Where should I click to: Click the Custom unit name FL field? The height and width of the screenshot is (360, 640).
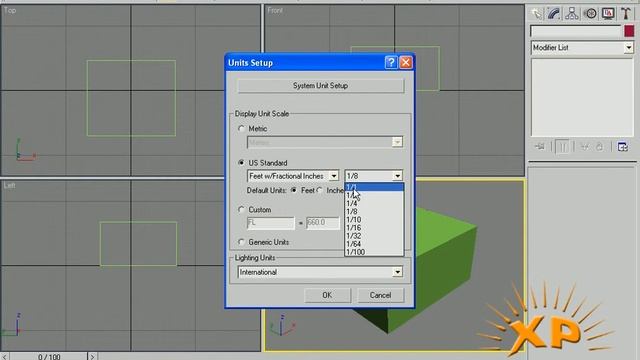pyautogui.click(x=270, y=223)
